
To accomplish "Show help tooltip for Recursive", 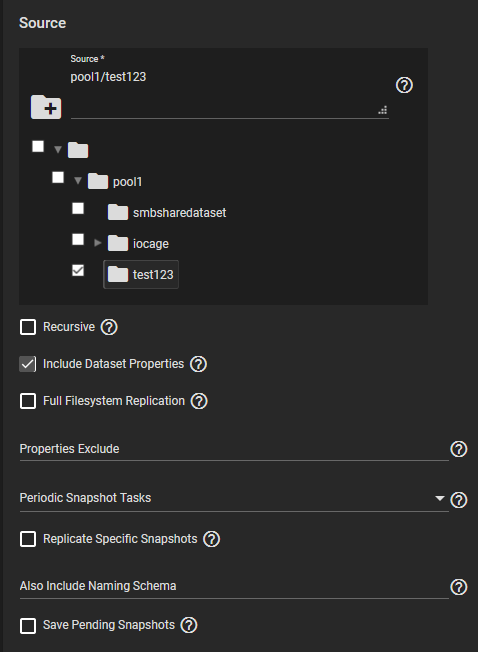I will [109, 327].
